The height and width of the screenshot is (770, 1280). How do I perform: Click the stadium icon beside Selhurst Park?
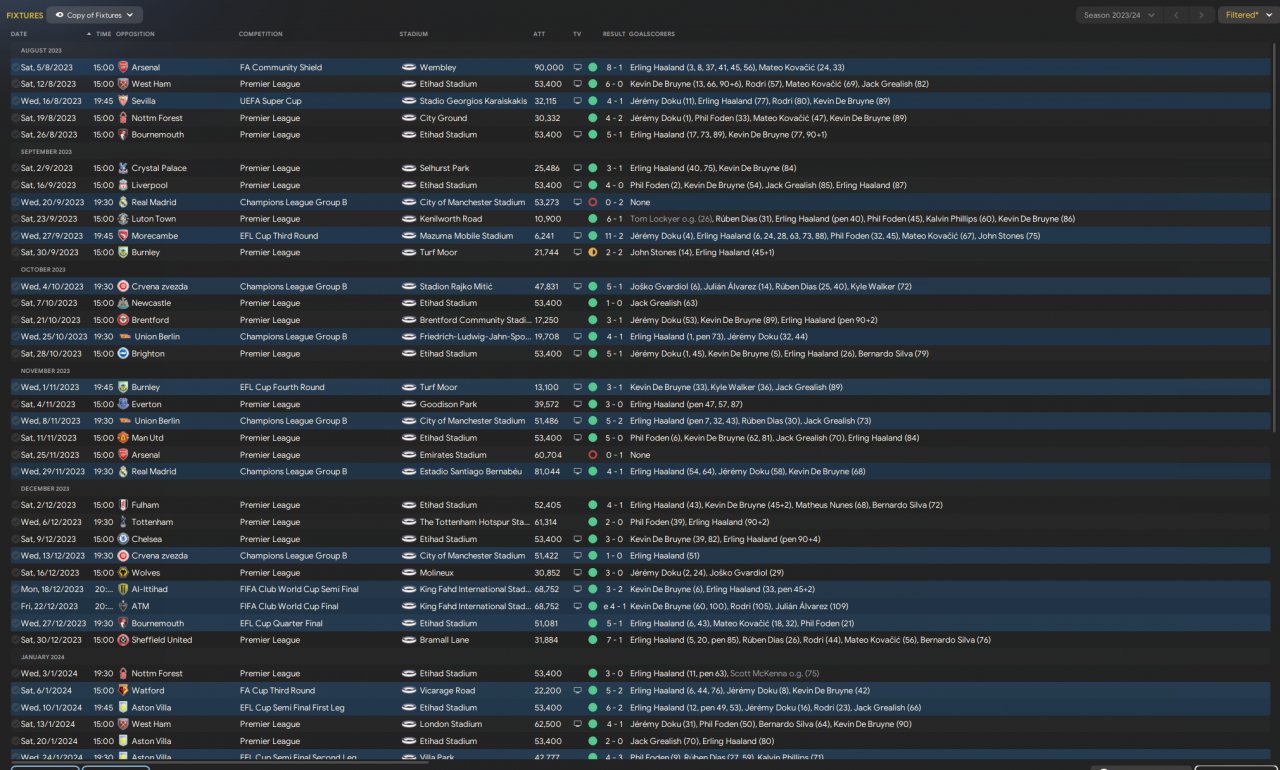(x=408, y=168)
